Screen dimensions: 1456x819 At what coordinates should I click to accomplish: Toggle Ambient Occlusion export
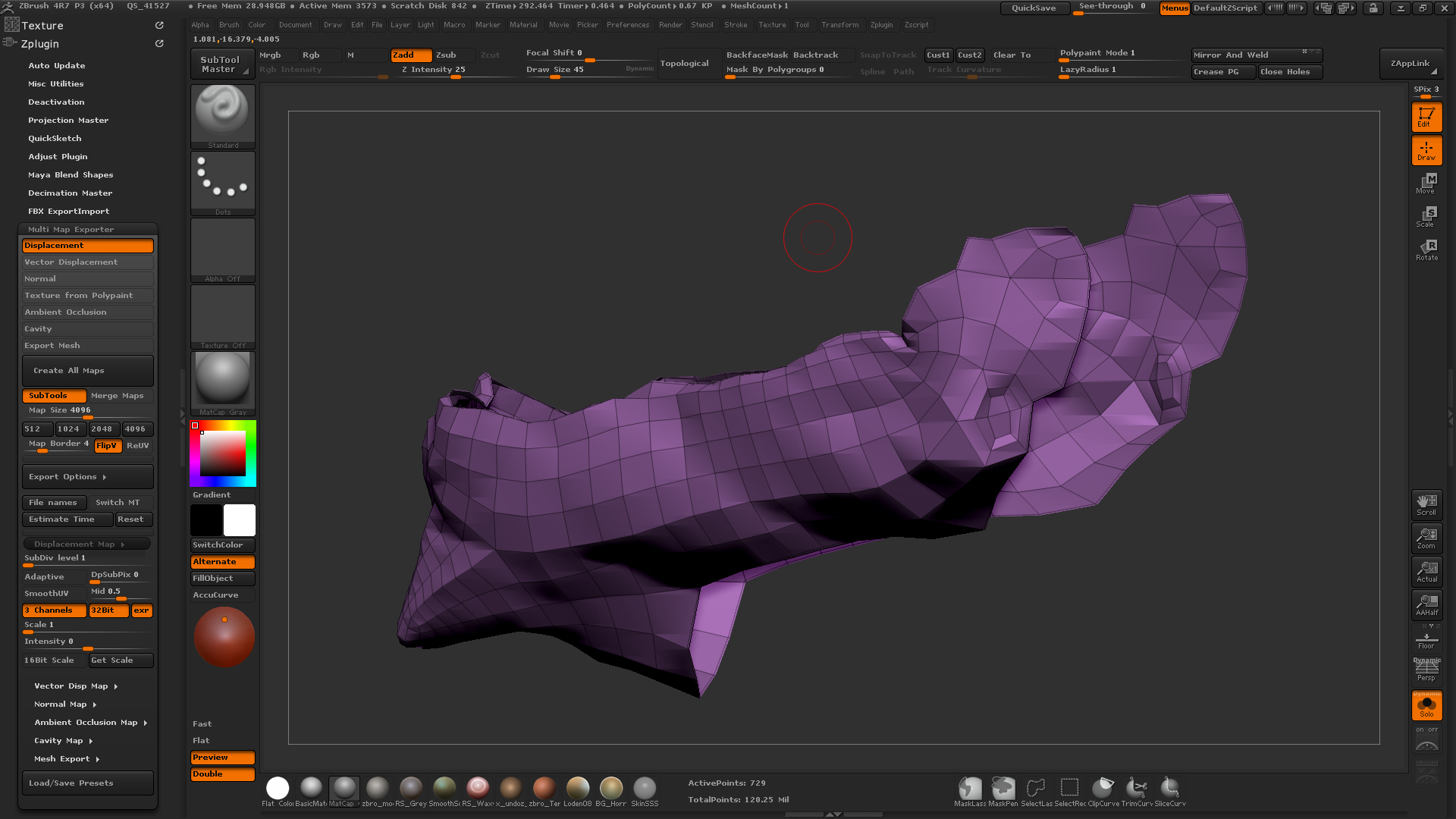pos(88,312)
